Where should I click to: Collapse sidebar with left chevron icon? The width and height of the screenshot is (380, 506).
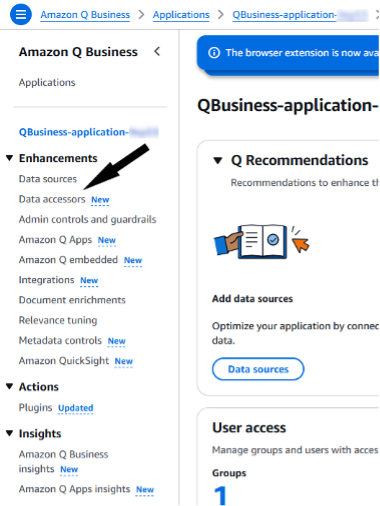point(157,52)
